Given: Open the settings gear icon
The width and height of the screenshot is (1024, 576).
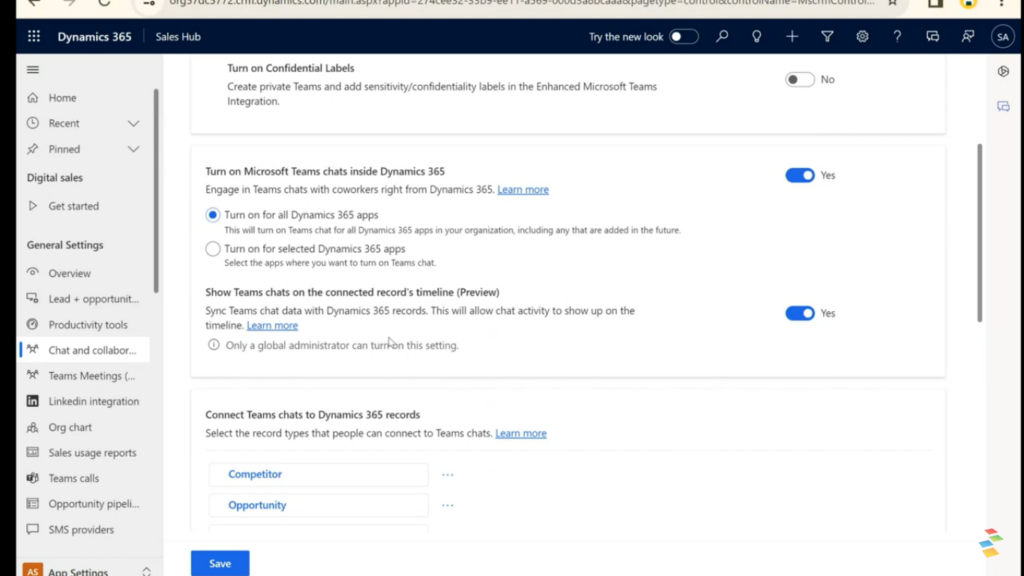Looking at the screenshot, I should coord(862,37).
